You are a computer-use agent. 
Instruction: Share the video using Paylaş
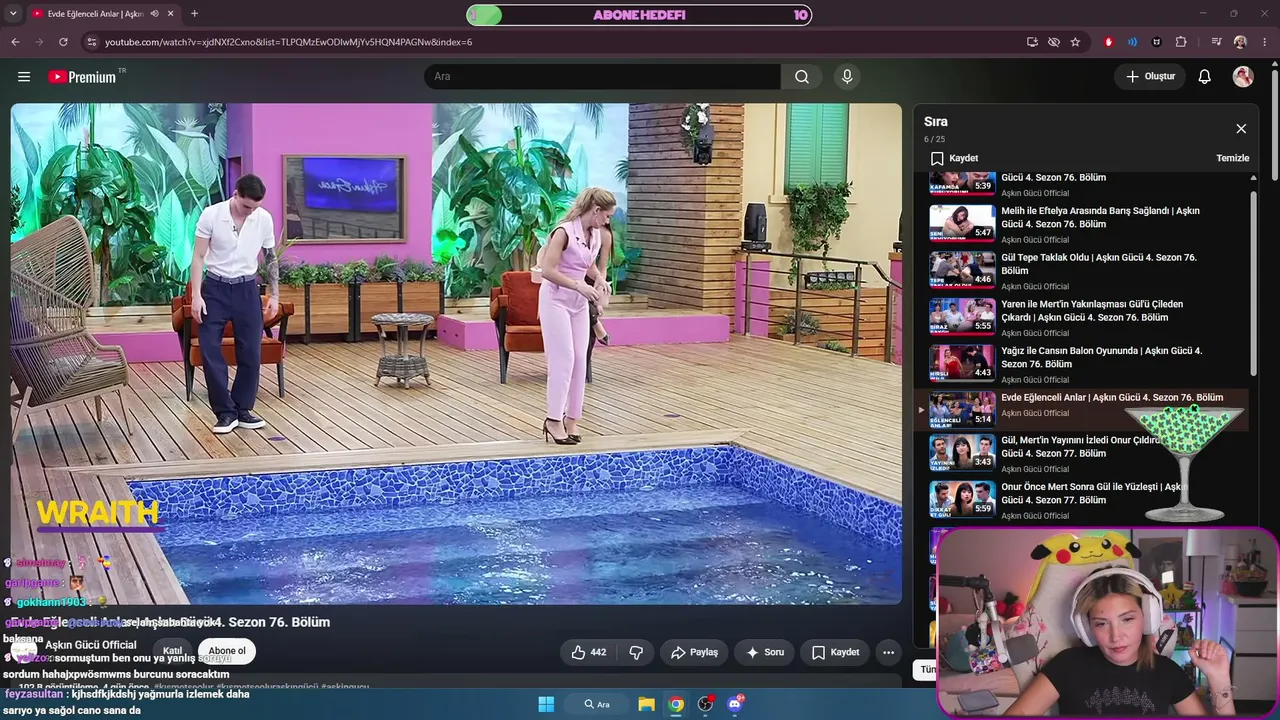(694, 652)
